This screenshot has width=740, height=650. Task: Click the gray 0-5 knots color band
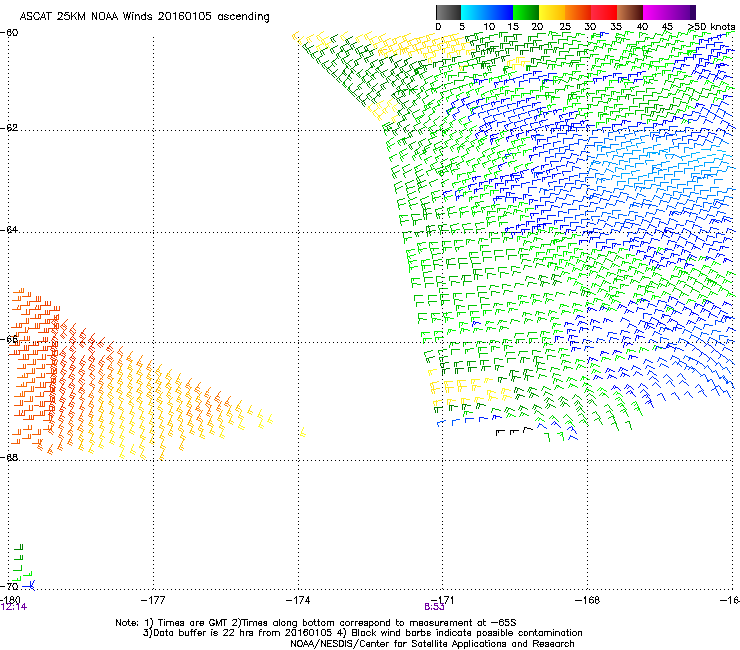448,12
